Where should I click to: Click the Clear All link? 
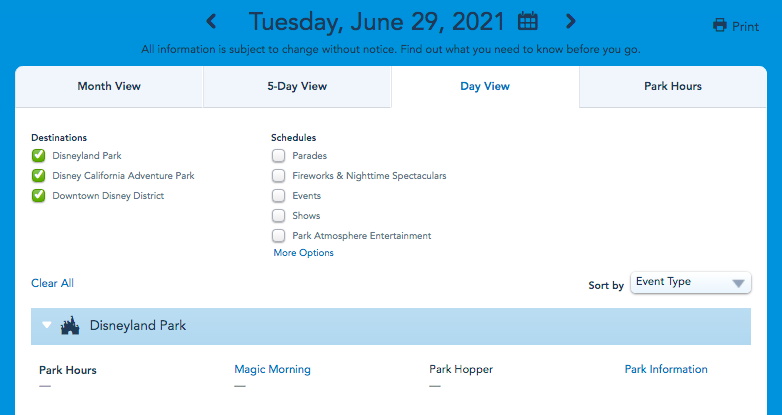click(x=52, y=284)
